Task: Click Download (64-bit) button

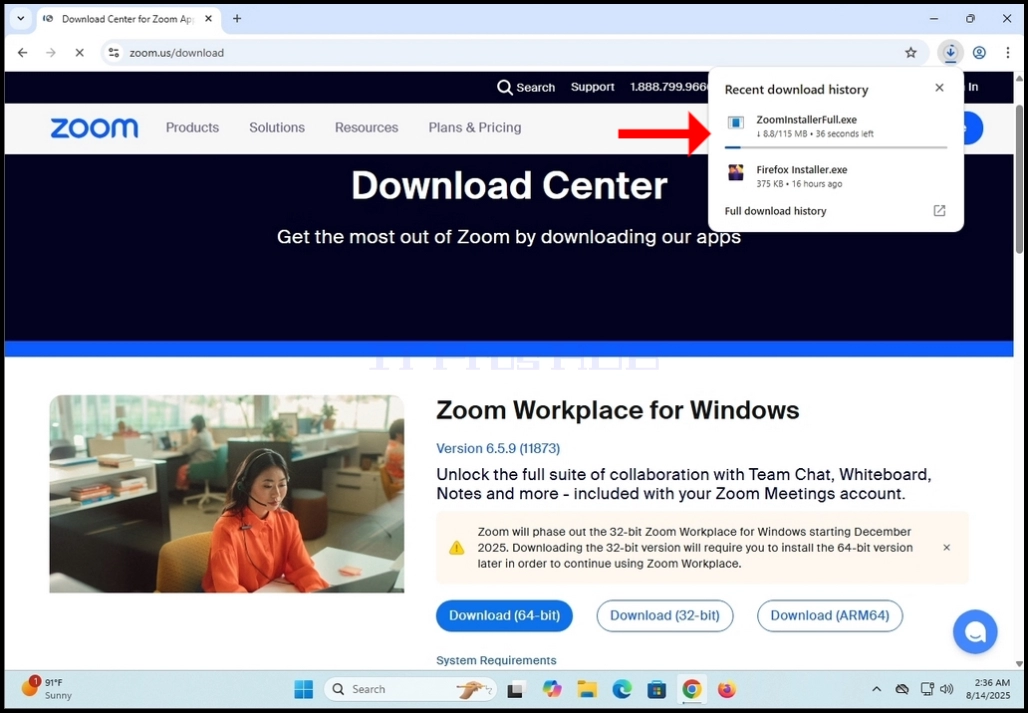Action: pos(504,615)
